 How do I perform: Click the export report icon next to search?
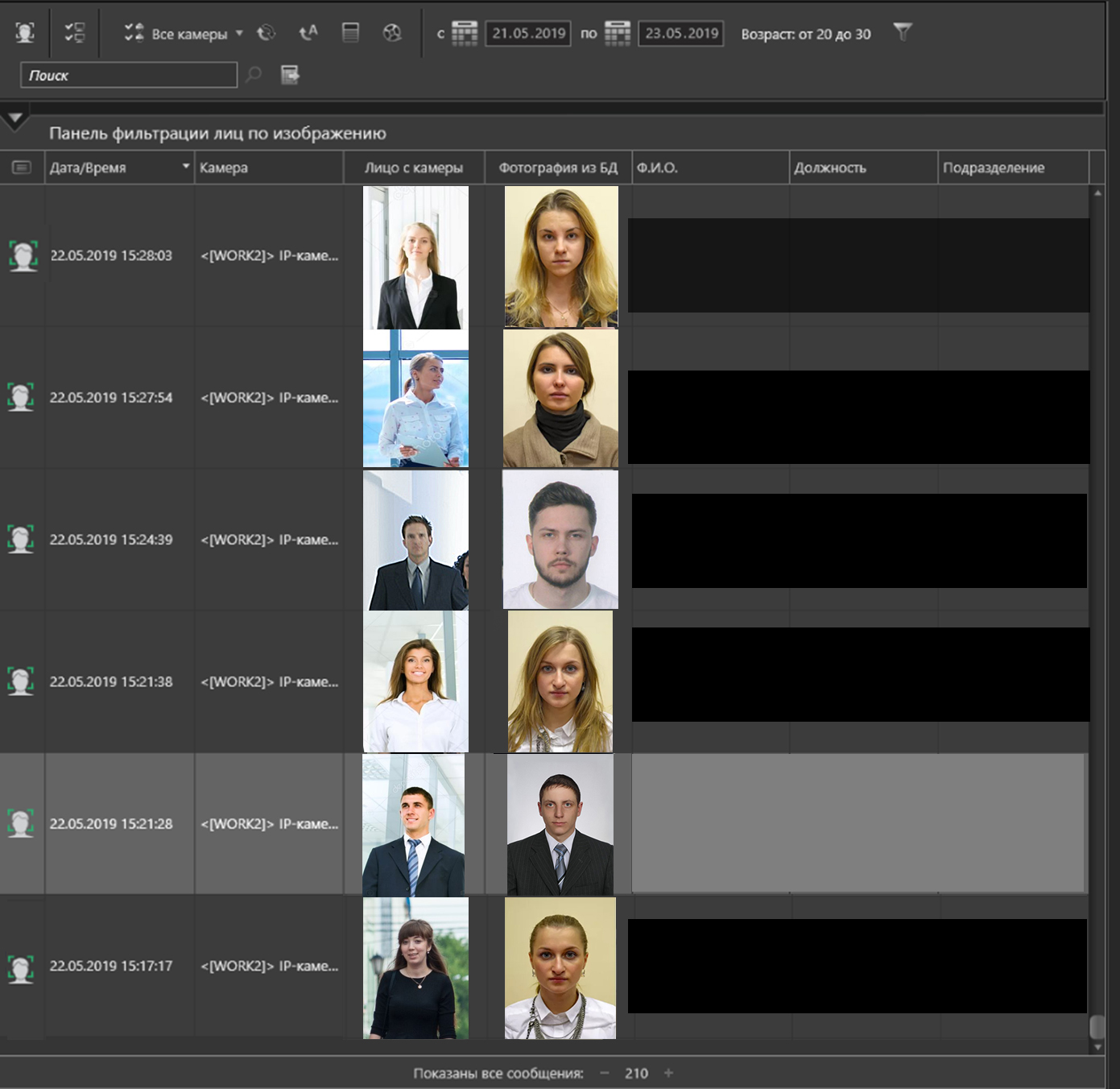click(x=290, y=75)
